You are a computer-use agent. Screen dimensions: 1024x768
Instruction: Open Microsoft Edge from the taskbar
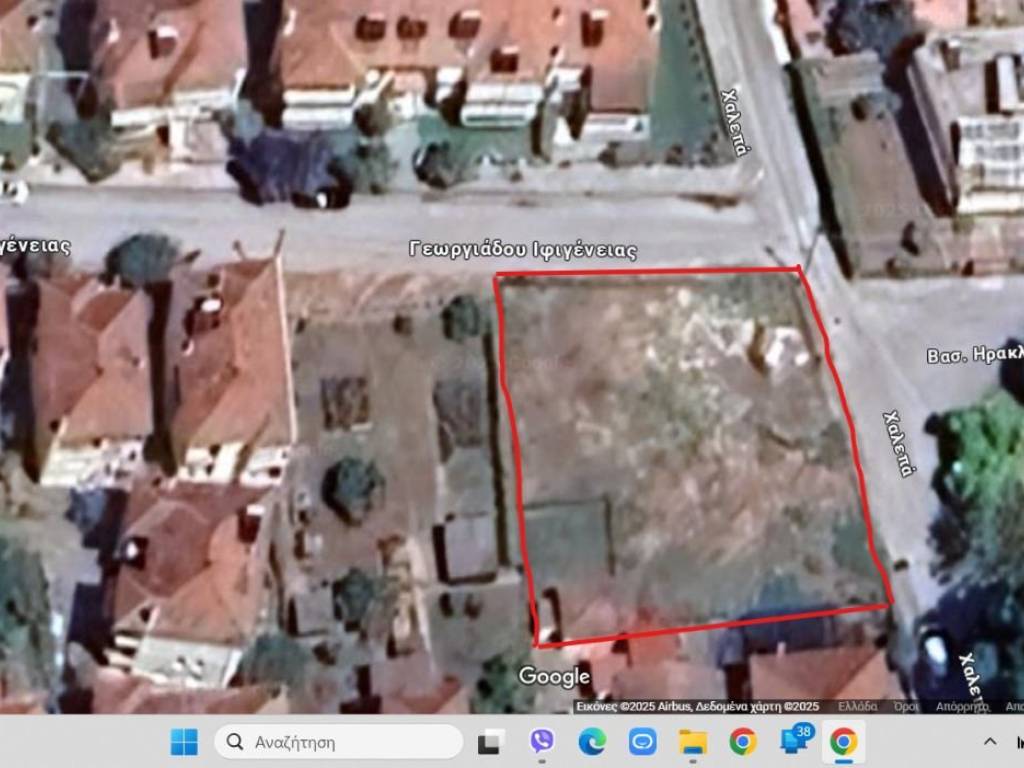pos(592,742)
